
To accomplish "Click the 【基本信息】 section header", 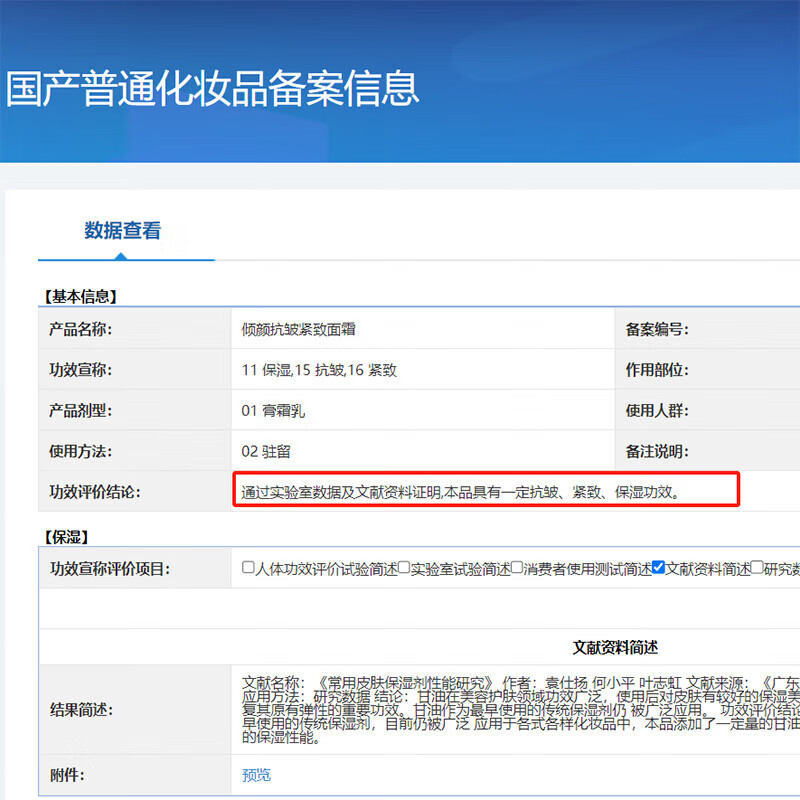I will [x=80, y=296].
